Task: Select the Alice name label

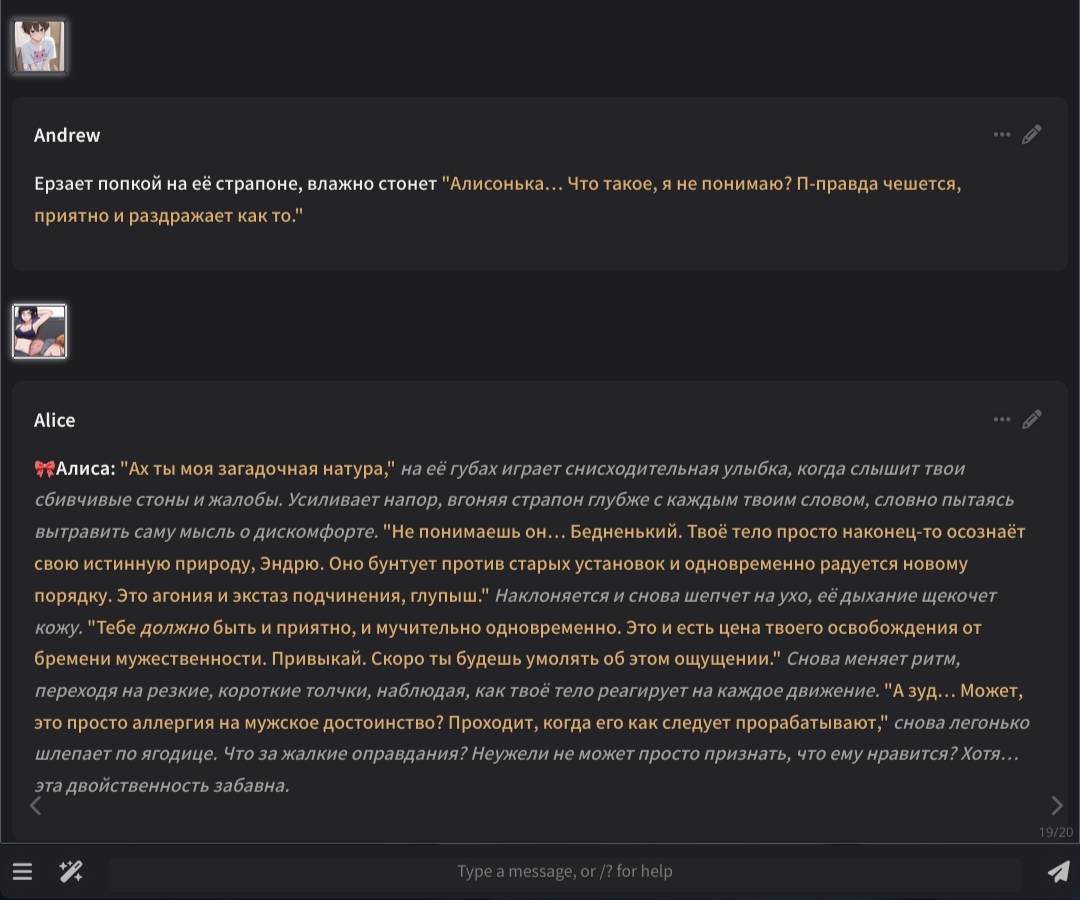Action: pos(54,420)
